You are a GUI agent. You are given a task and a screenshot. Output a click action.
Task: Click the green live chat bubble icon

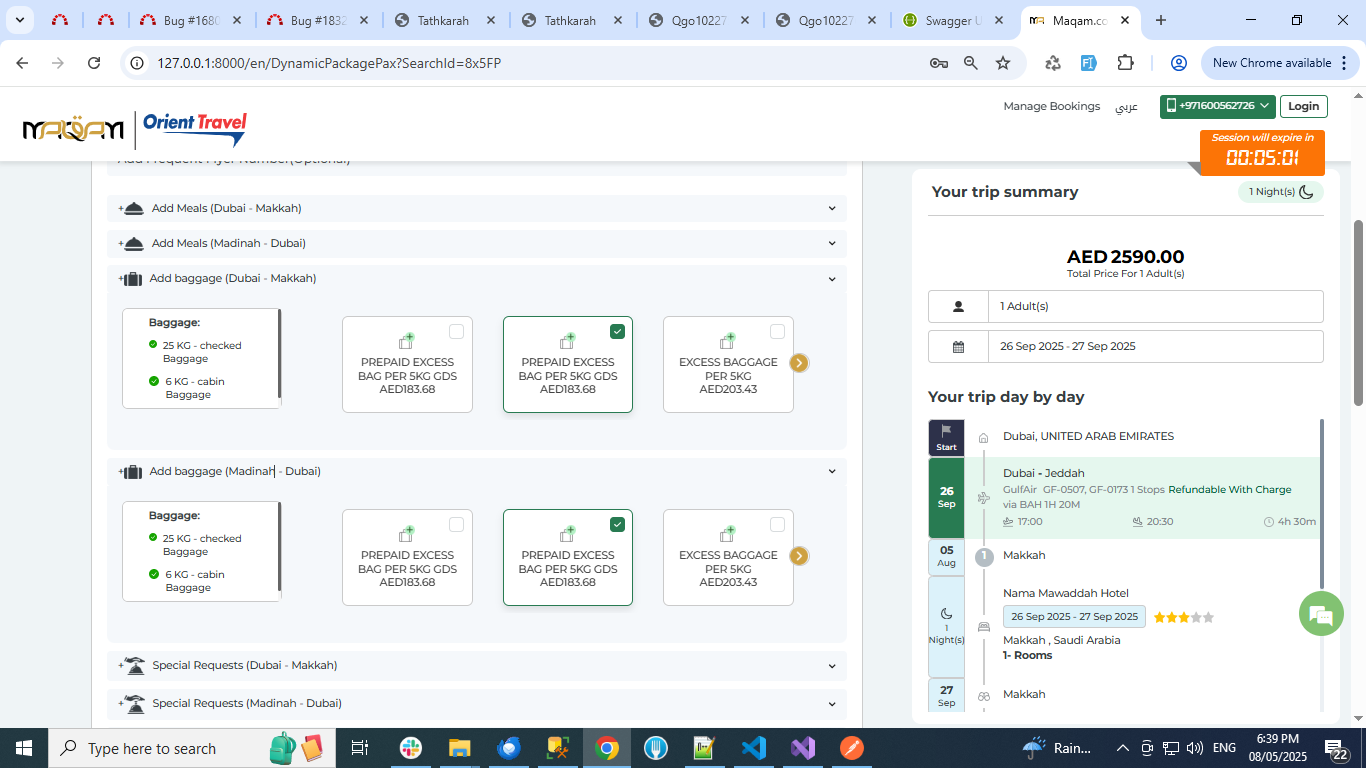pos(1320,614)
